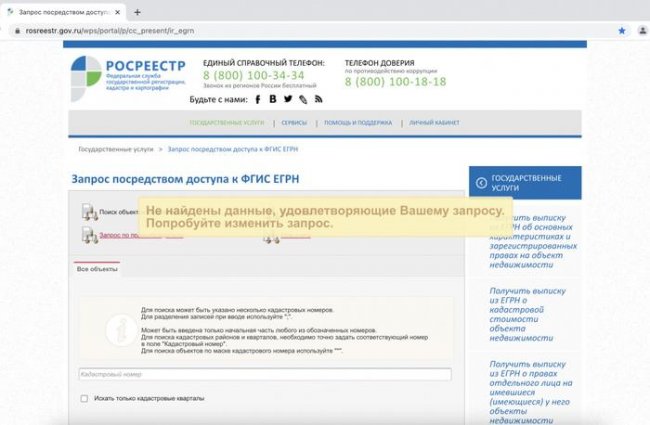Bookmark page with the star icon
Viewport: 650px width, 425px height.
click(x=621, y=31)
